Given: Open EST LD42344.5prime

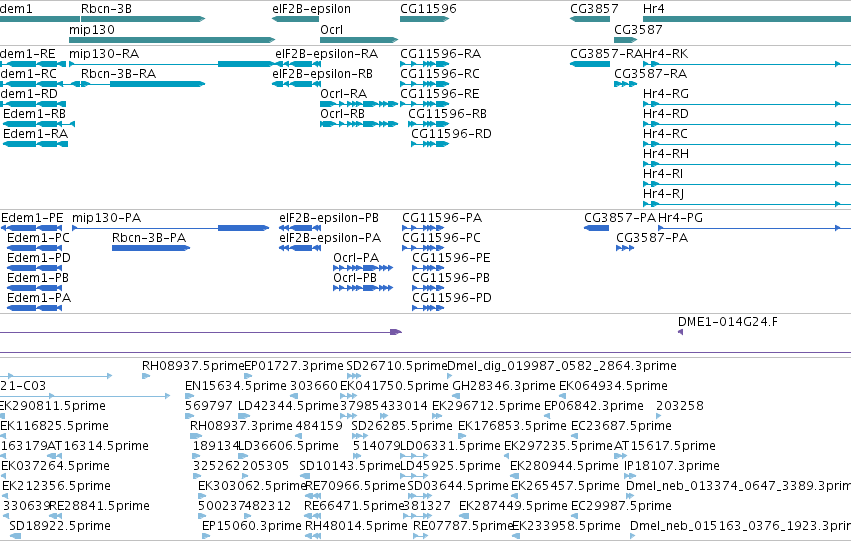Looking at the screenshot, I should point(289,406).
